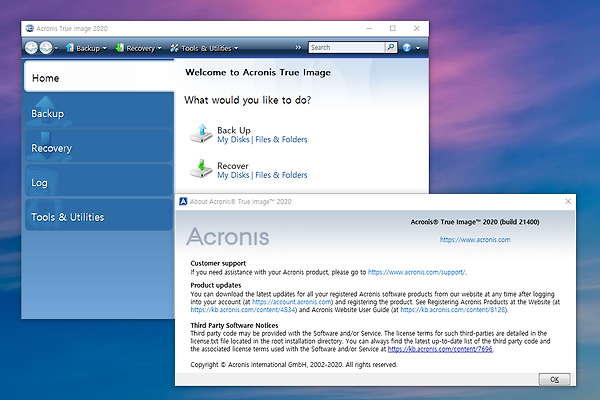The height and width of the screenshot is (400, 600).
Task: Select the Log sidebar tab
Action: (x=99, y=182)
